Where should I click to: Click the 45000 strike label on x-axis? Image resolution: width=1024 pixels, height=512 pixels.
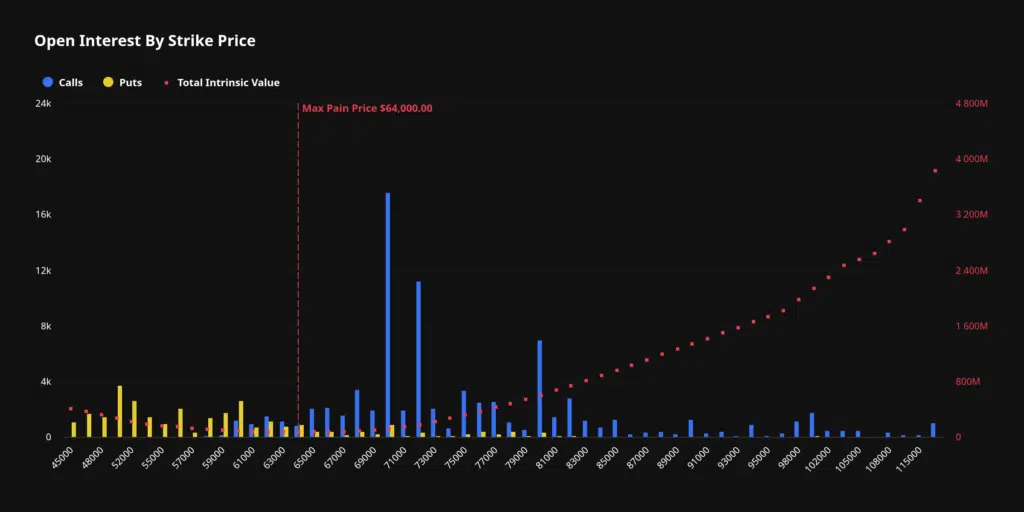tap(63, 457)
